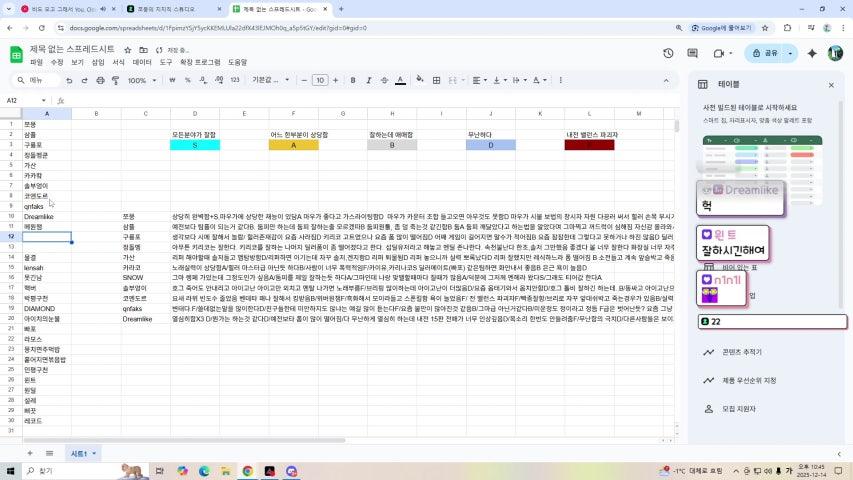853x480 pixels.
Task: Open version history clock icon
Action: coord(668,53)
